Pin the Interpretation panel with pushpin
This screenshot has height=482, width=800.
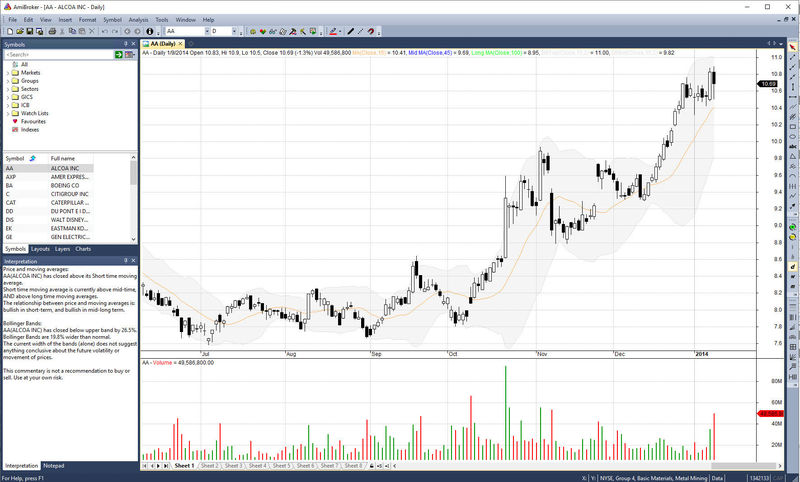[126, 261]
